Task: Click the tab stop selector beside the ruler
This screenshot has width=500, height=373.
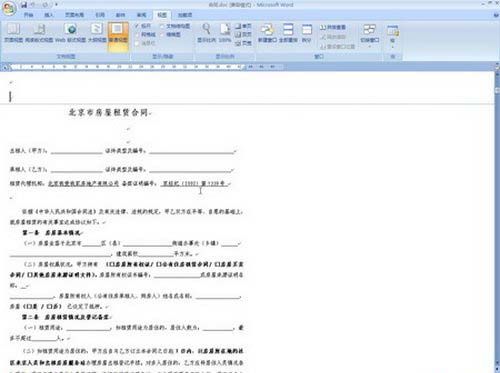Action: [x=5, y=67]
